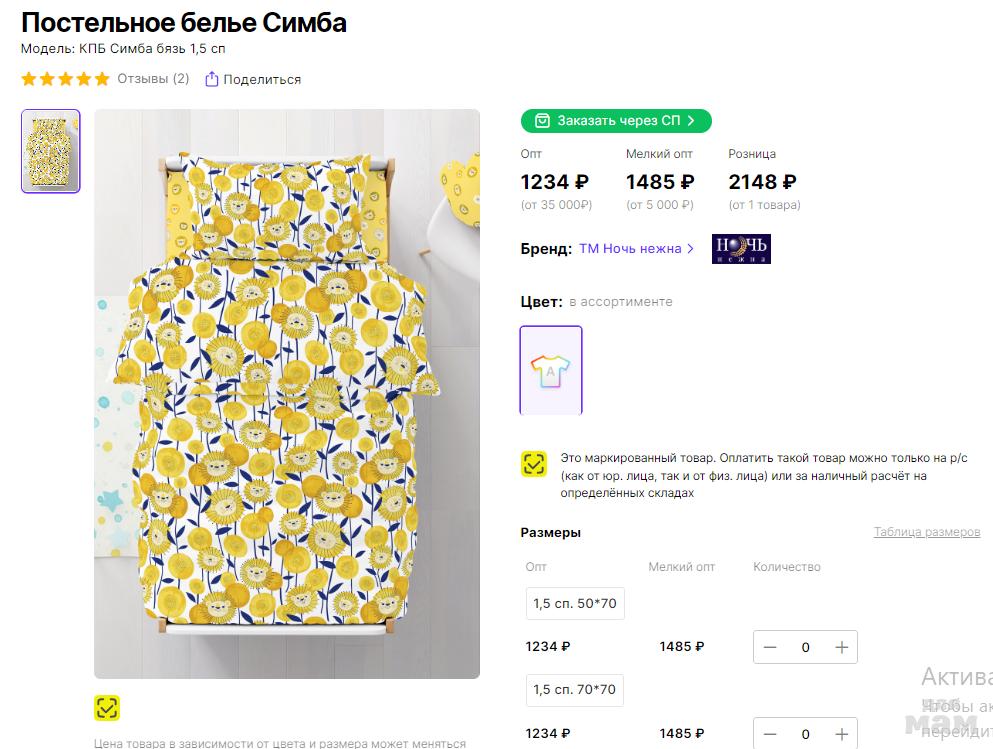993x749 pixels.
Task: Click the Ночь нежна brand logo
Action: (741, 249)
